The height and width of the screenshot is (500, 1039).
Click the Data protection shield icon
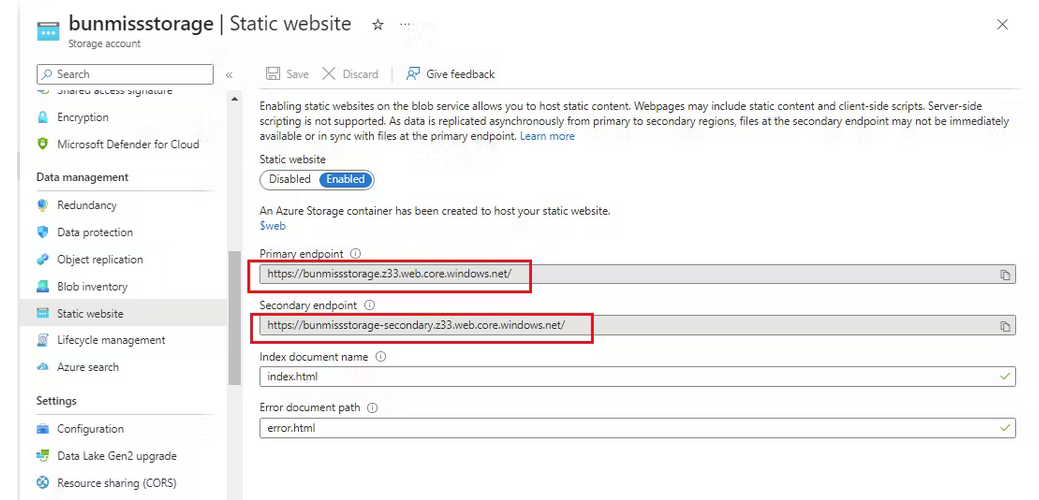pyautogui.click(x=43, y=232)
